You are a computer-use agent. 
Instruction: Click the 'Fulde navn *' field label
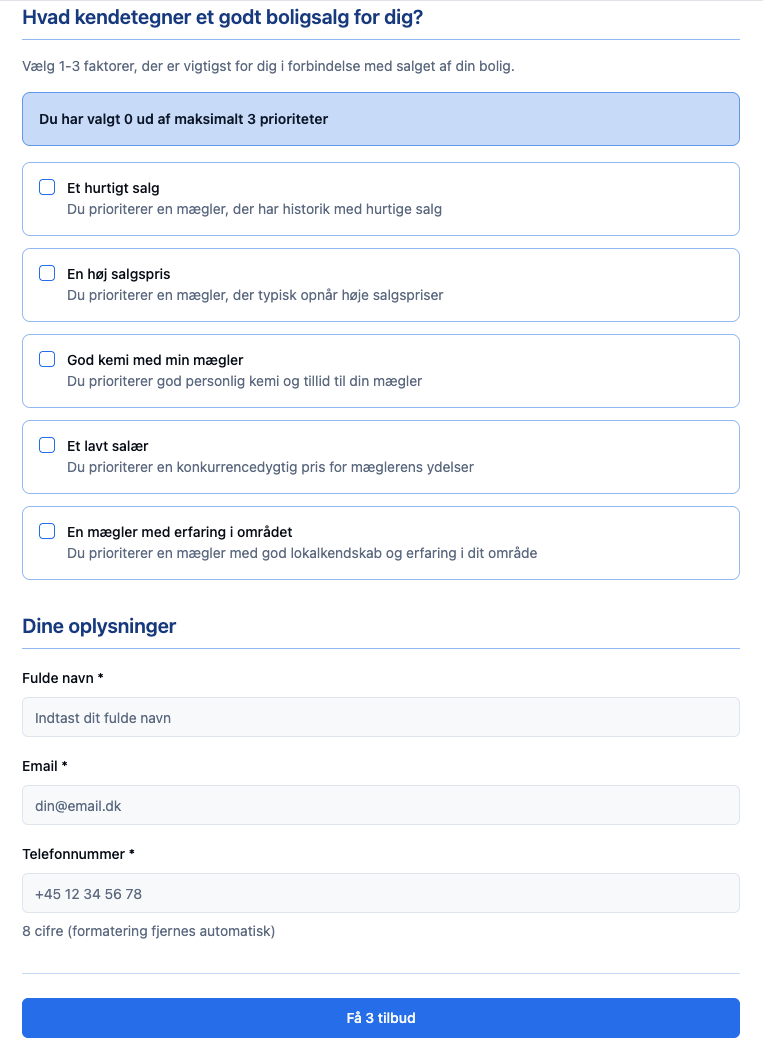point(62,678)
